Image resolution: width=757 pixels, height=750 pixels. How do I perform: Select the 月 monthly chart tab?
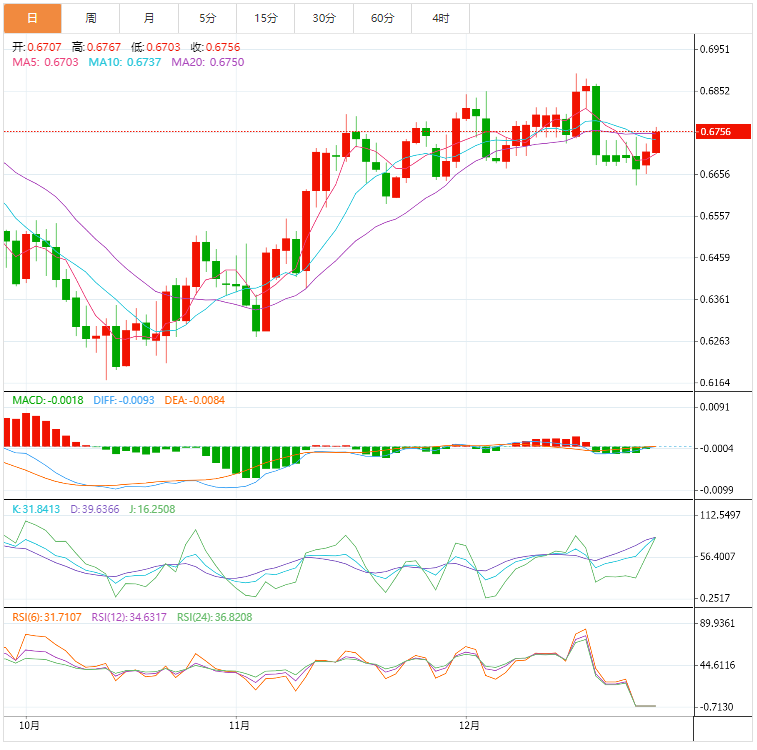tap(149, 18)
